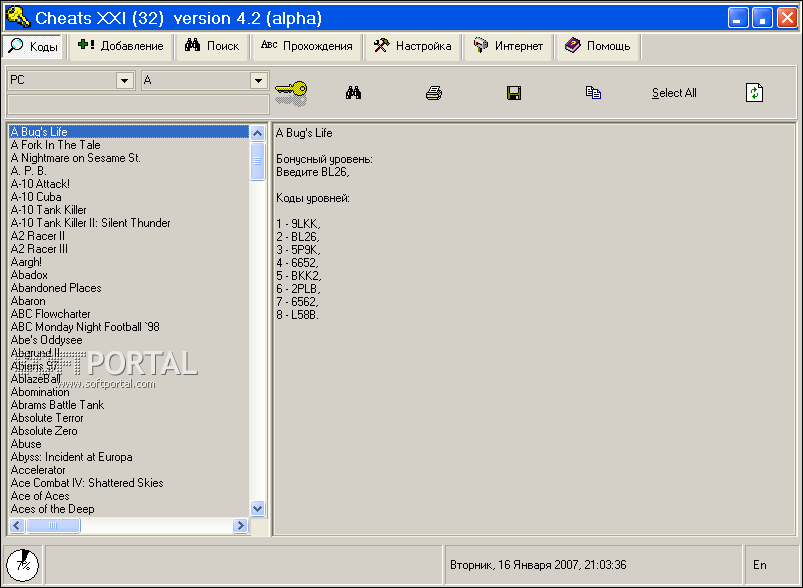The width and height of the screenshot is (803, 588).
Task: Select ABC Flowcharter in the list
Action: pyautogui.click(x=129, y=314)
